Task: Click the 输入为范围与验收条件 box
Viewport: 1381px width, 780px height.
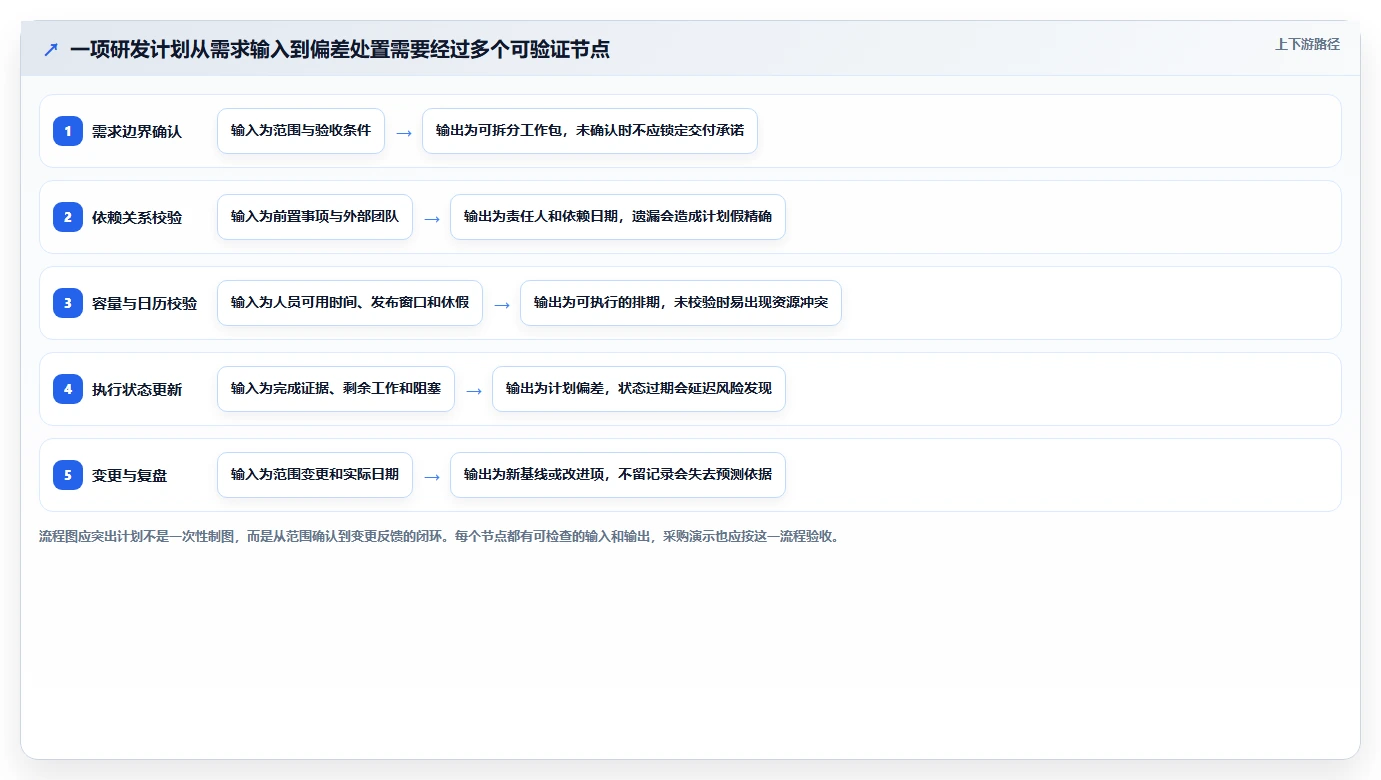Action: 301,131
